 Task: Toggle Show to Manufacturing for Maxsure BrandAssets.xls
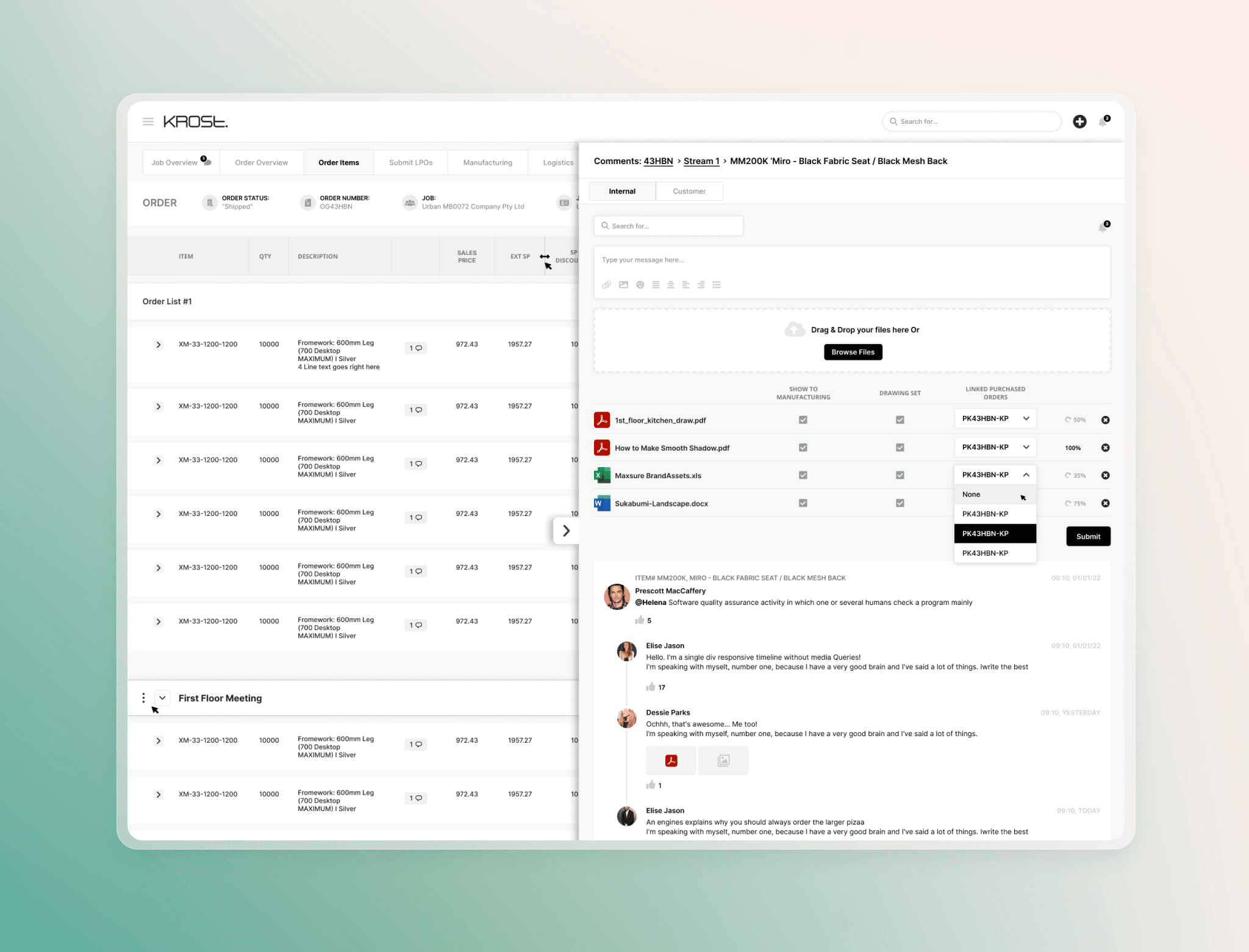803,475
